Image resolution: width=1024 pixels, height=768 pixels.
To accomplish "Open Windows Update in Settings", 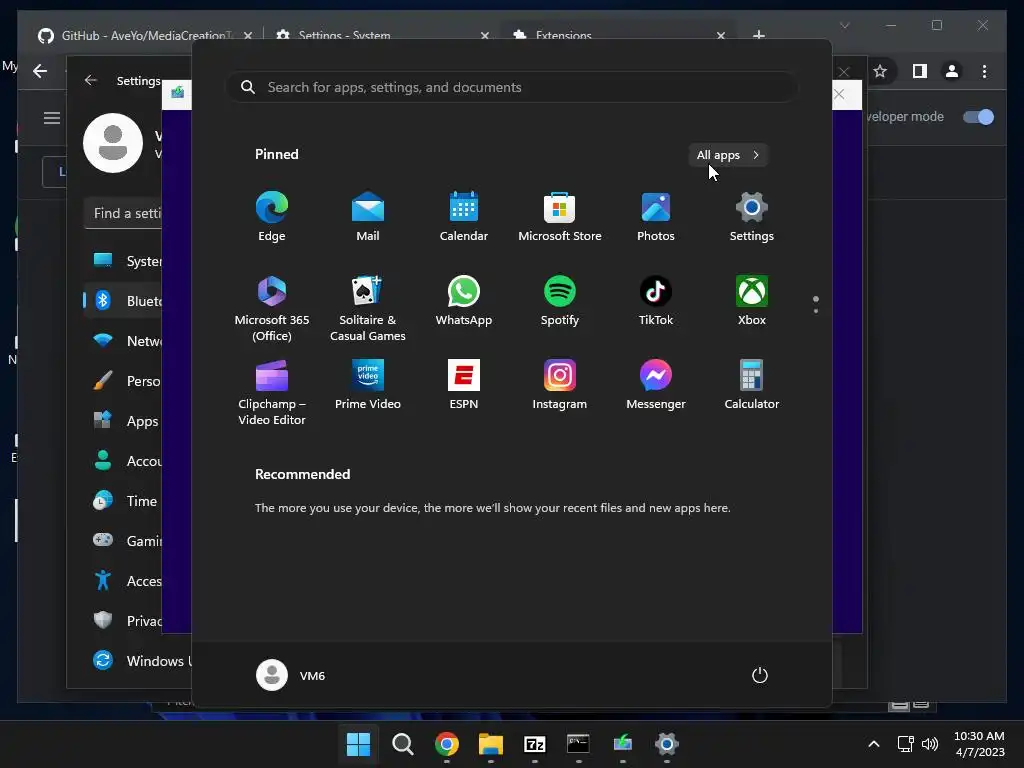I will coord(138,661).
